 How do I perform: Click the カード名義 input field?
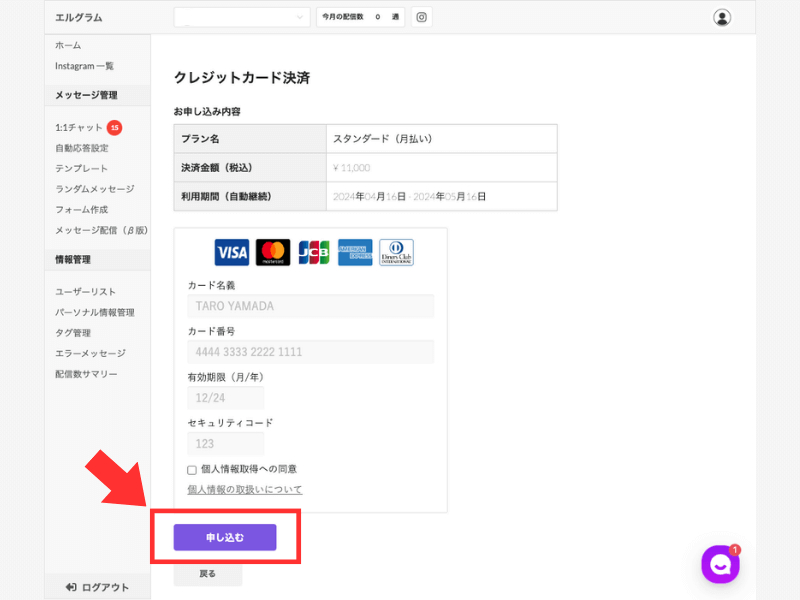coord(311,306)
